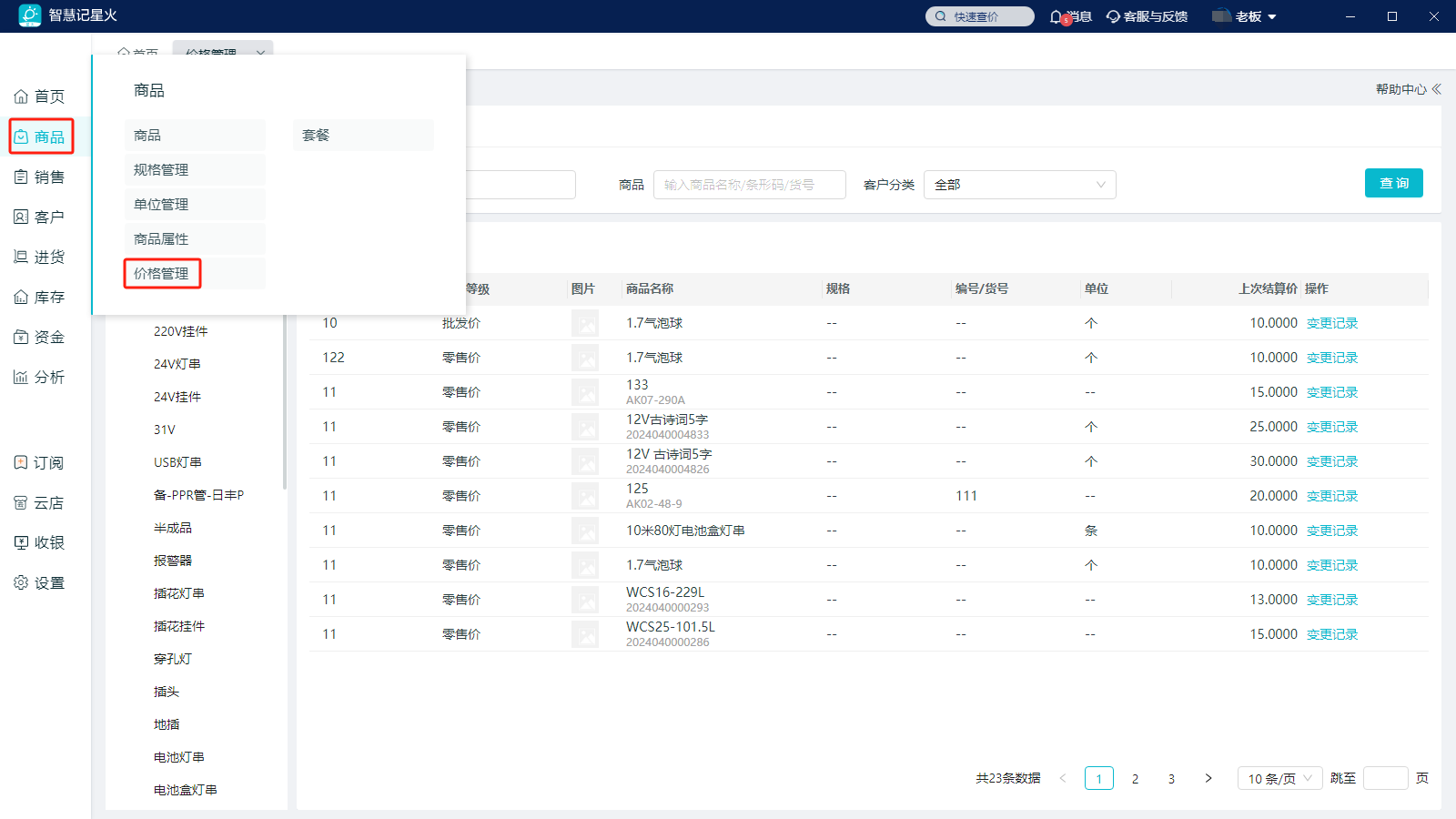
Task: Select the 报警器 category
Action: click(x=173, y=561)
